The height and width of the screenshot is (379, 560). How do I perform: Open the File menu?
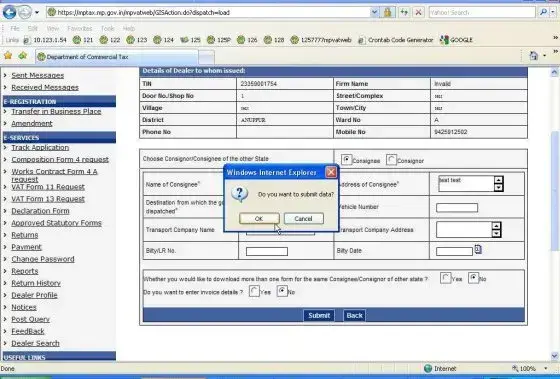coord(15,28)
